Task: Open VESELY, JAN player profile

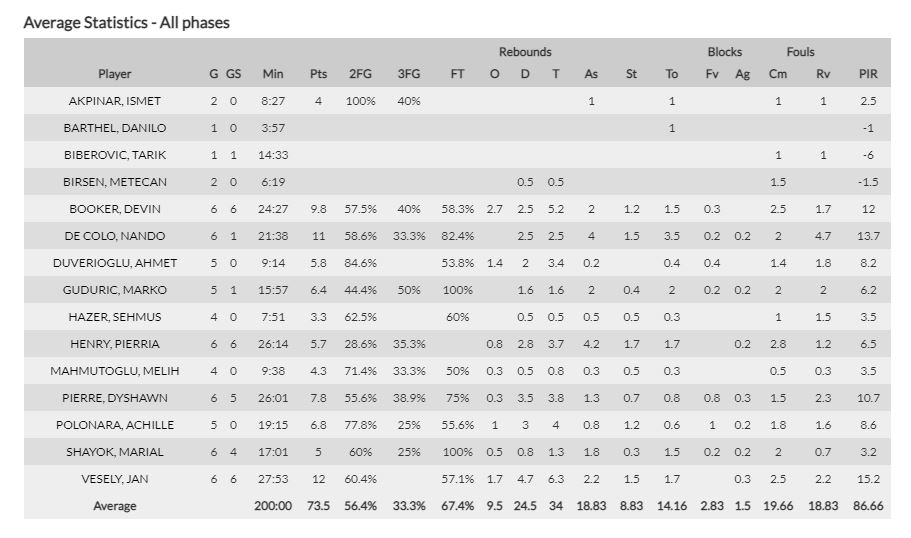Action: (115, 479)
